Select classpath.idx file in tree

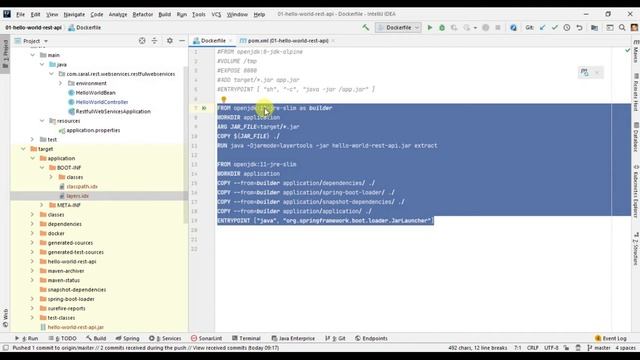point(82,187)
